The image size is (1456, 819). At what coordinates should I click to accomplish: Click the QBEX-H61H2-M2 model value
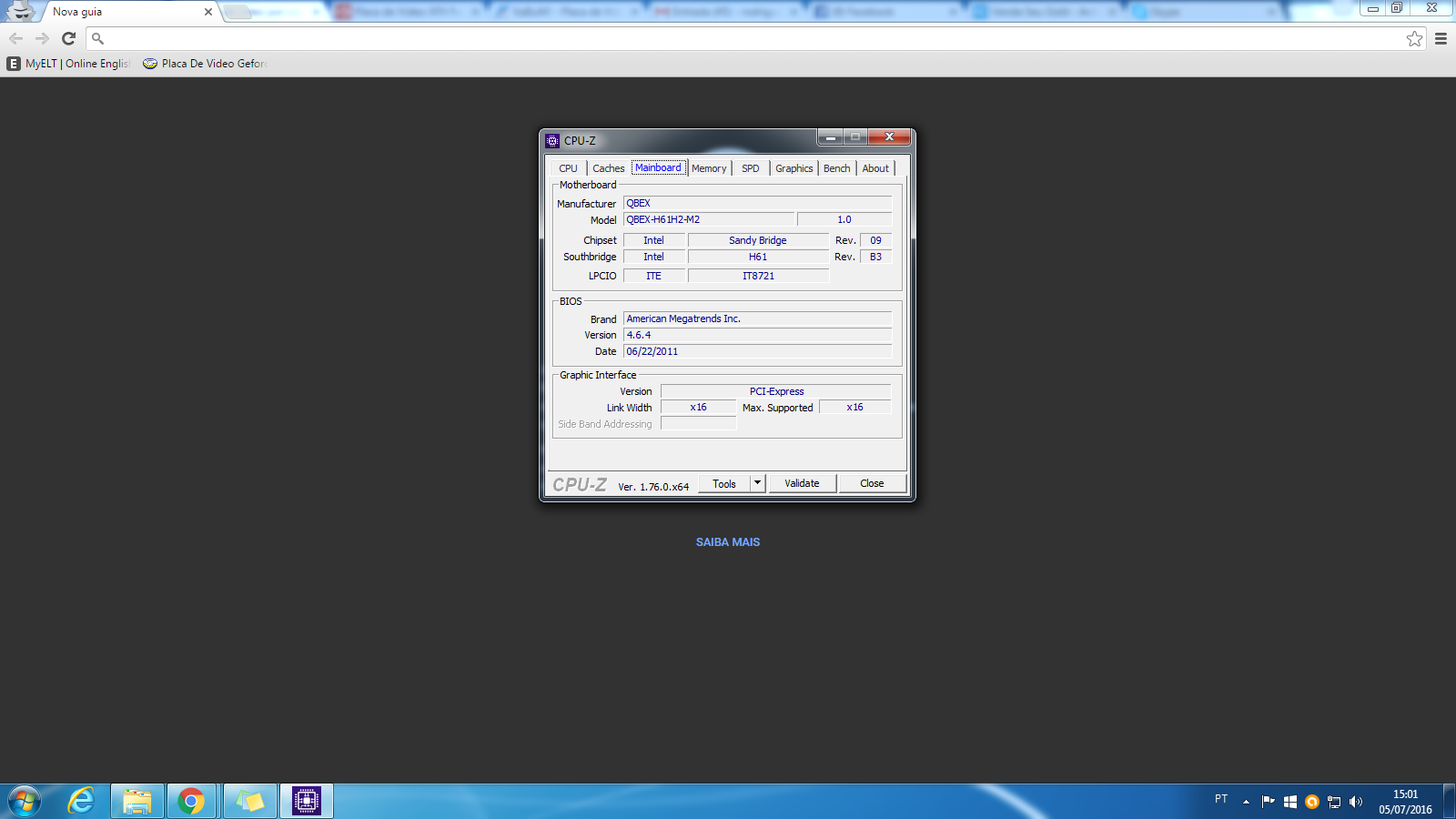pos(709,219)
